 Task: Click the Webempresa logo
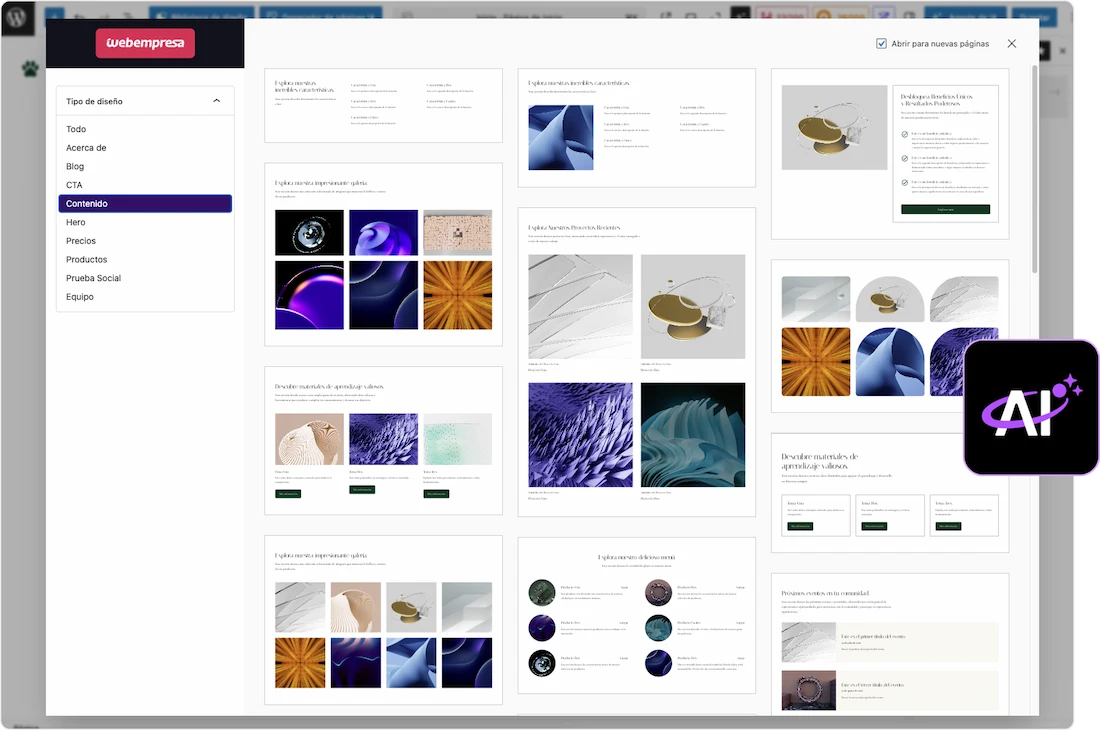click(x=145, y=43)
